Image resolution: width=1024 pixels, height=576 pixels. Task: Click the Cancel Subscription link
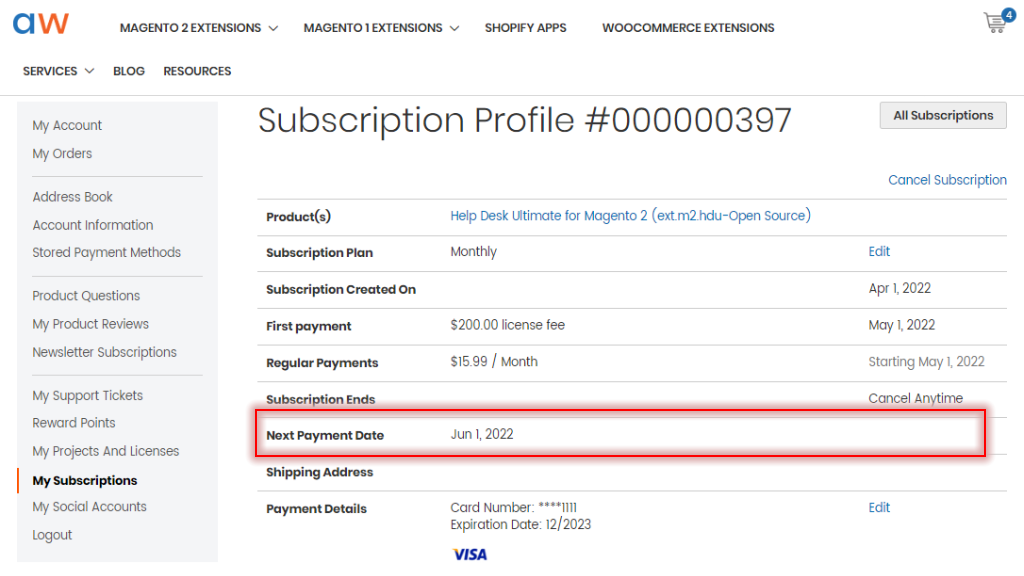coord(947,180)
